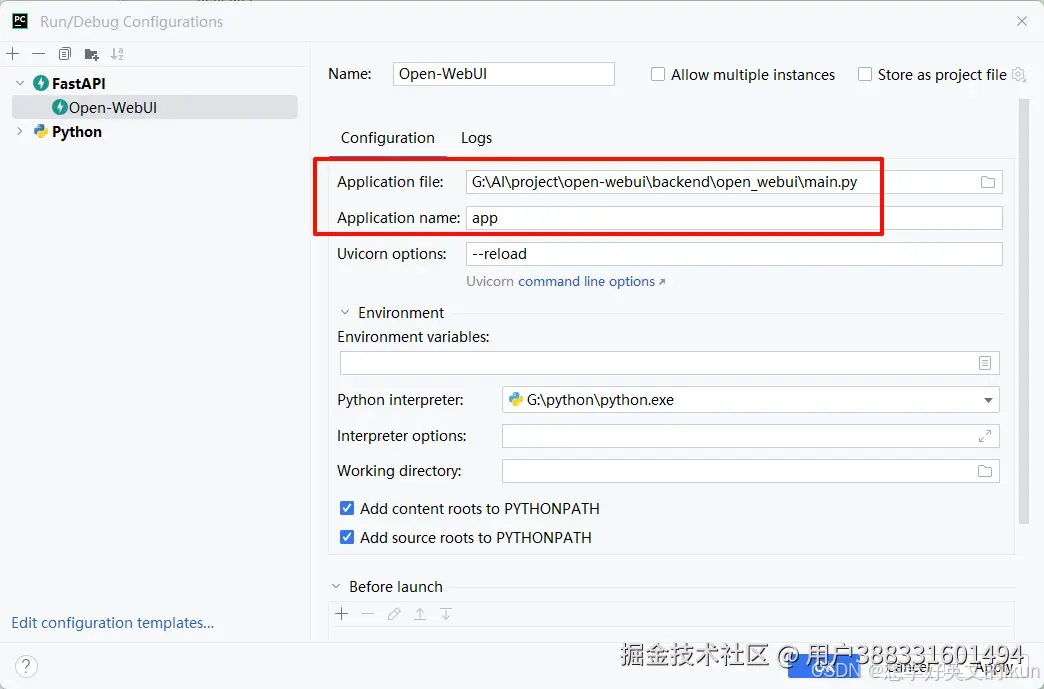Copy the selected configuration
The image size is (1044, 689).
pyautogui.click(x=65, y=54)
